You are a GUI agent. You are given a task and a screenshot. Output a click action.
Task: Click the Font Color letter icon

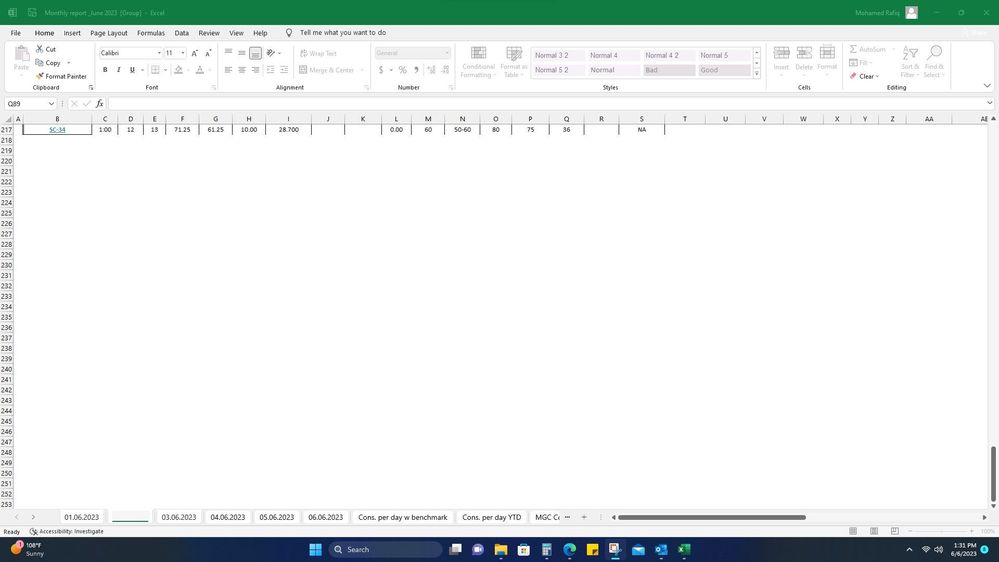point(199,69)
